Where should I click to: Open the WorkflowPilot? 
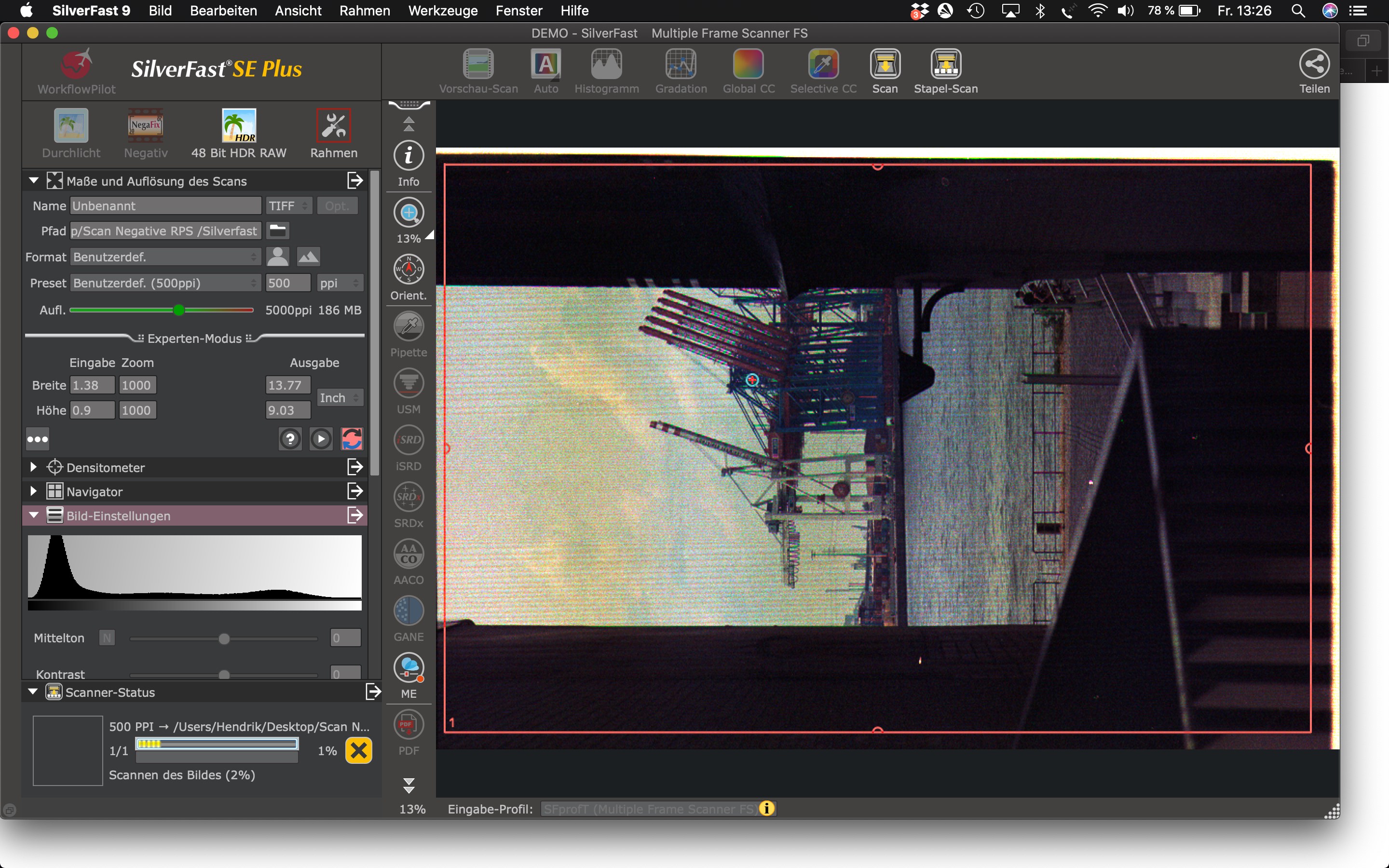pos(76,71)
